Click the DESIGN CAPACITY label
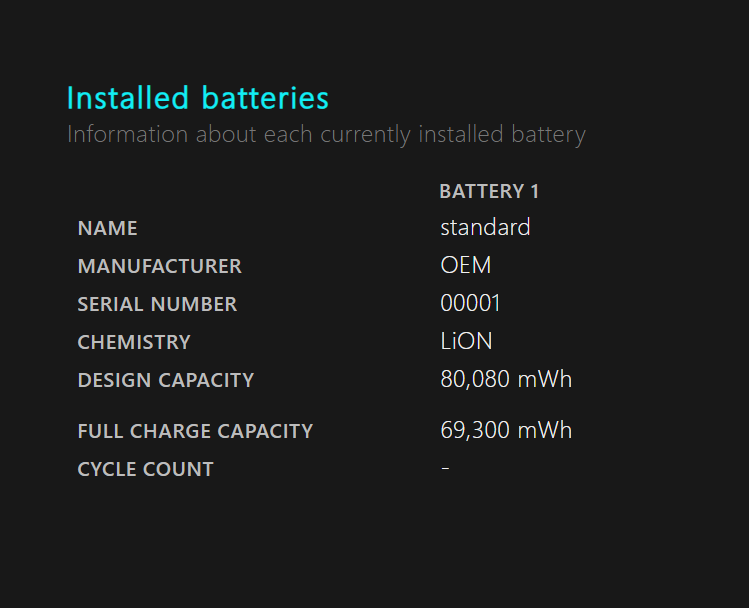Viewport: 749px width, 608px height. 166,380
